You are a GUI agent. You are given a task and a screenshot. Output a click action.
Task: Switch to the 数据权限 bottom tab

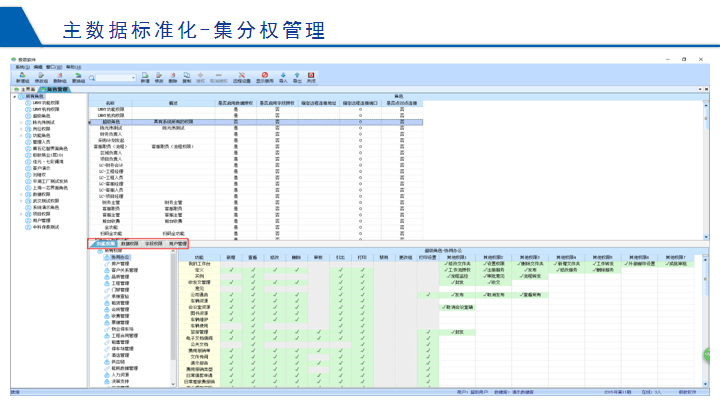(129, 244)
